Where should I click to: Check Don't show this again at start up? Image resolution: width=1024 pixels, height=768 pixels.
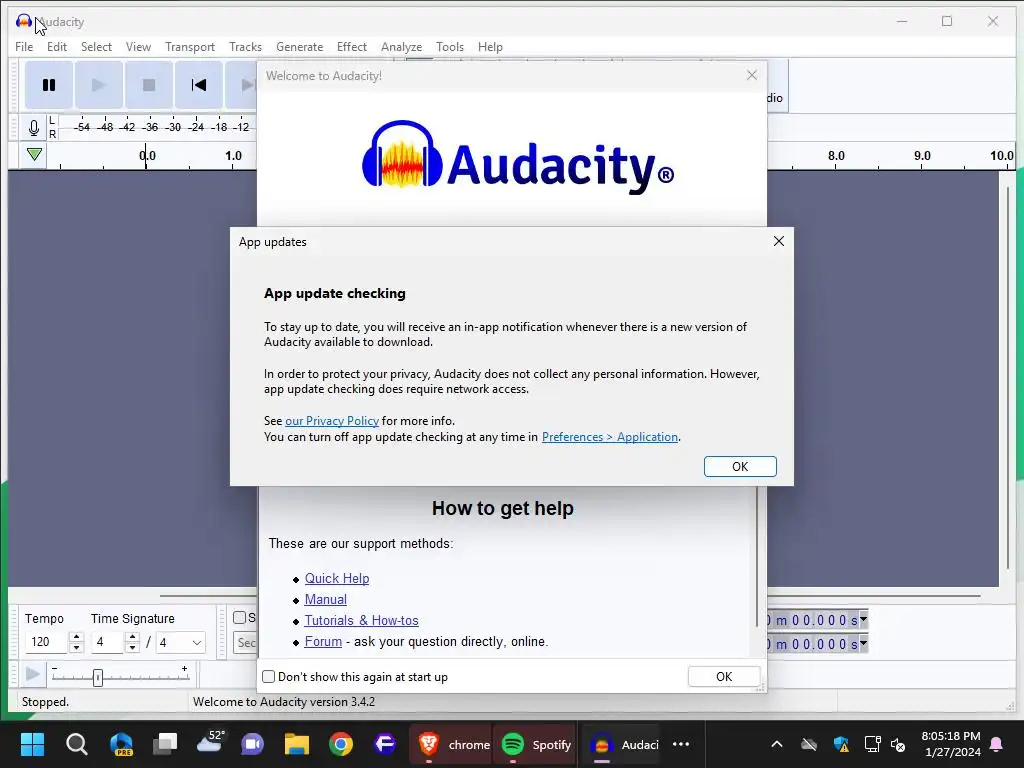click(268, 677)
